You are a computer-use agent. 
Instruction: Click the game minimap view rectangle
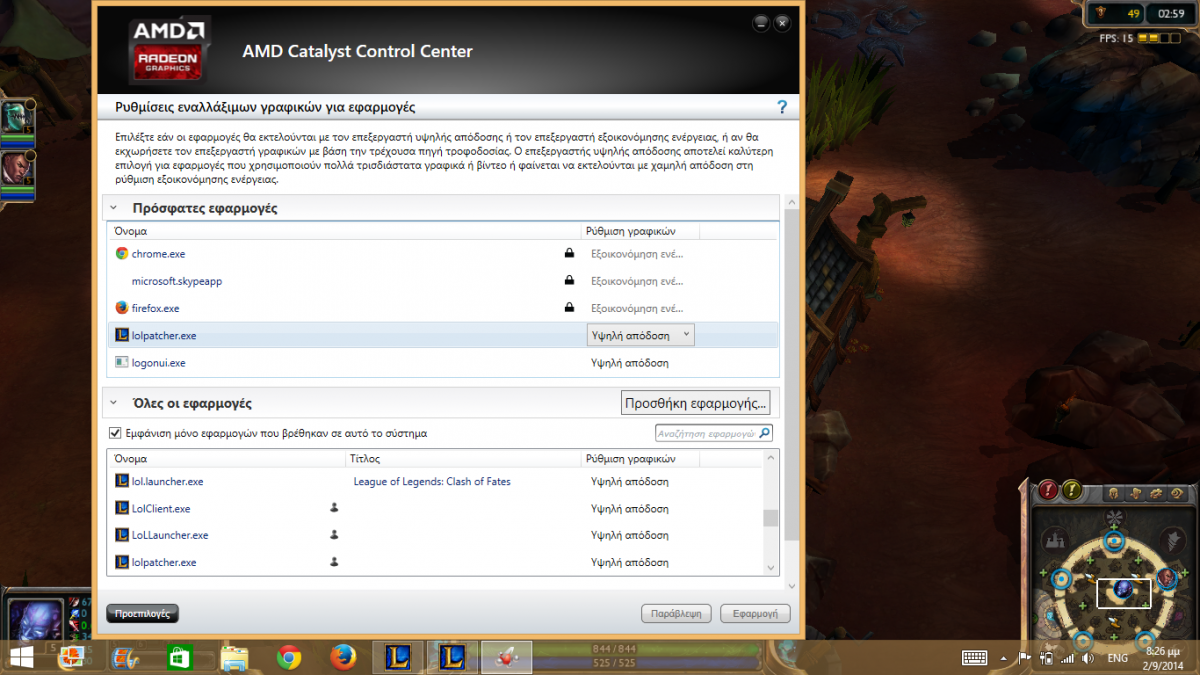(1124, 593)
